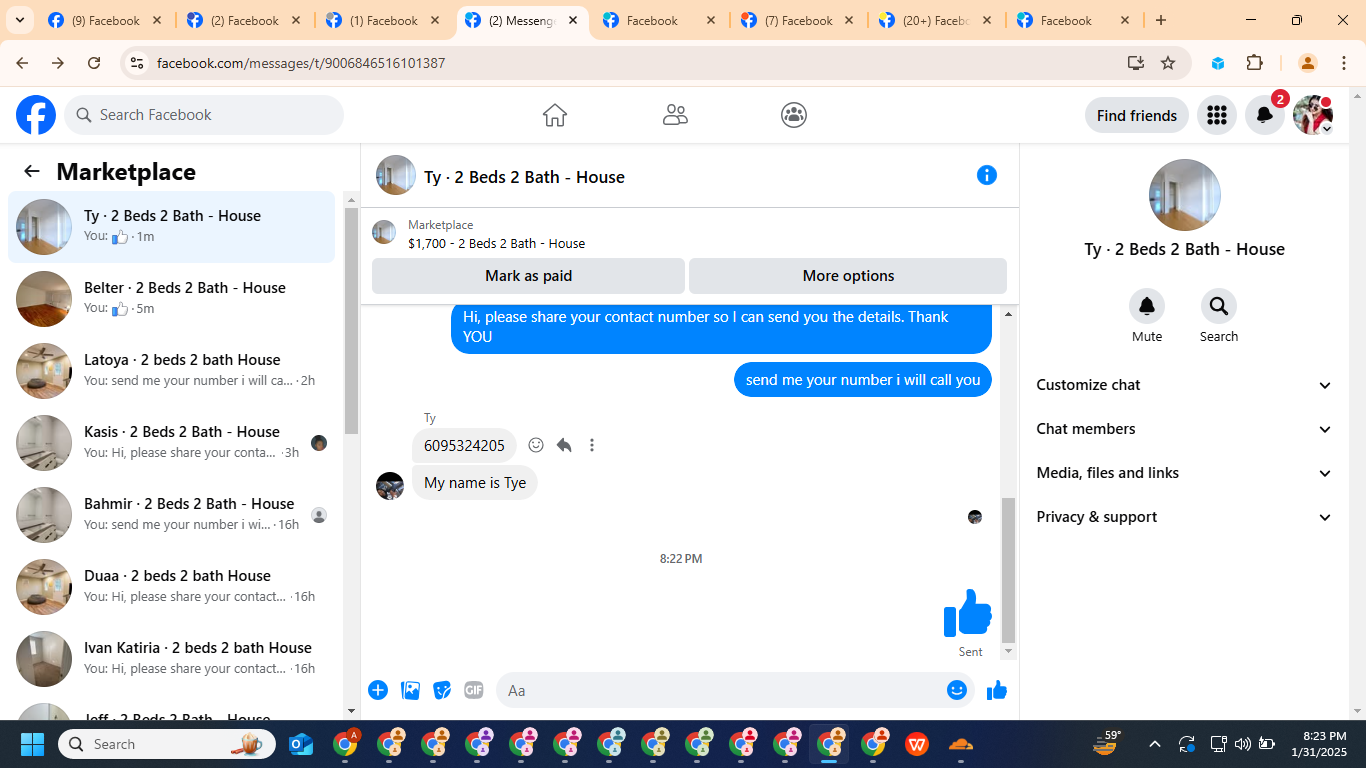Screen dimensions: 1366x768
Task: Open the Friends icon in top navigation
Action: coord(675,115)
